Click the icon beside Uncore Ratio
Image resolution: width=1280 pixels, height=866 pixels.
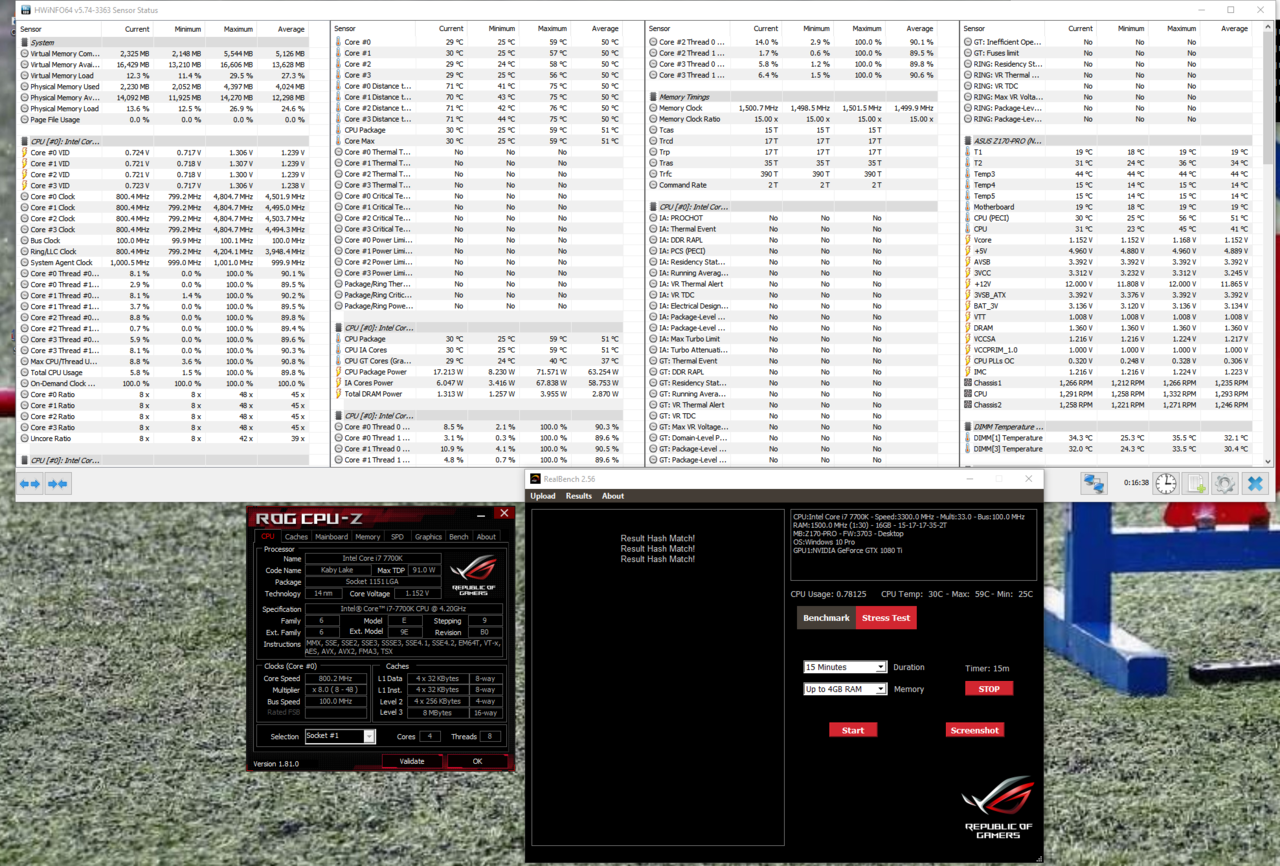(24, 438)
